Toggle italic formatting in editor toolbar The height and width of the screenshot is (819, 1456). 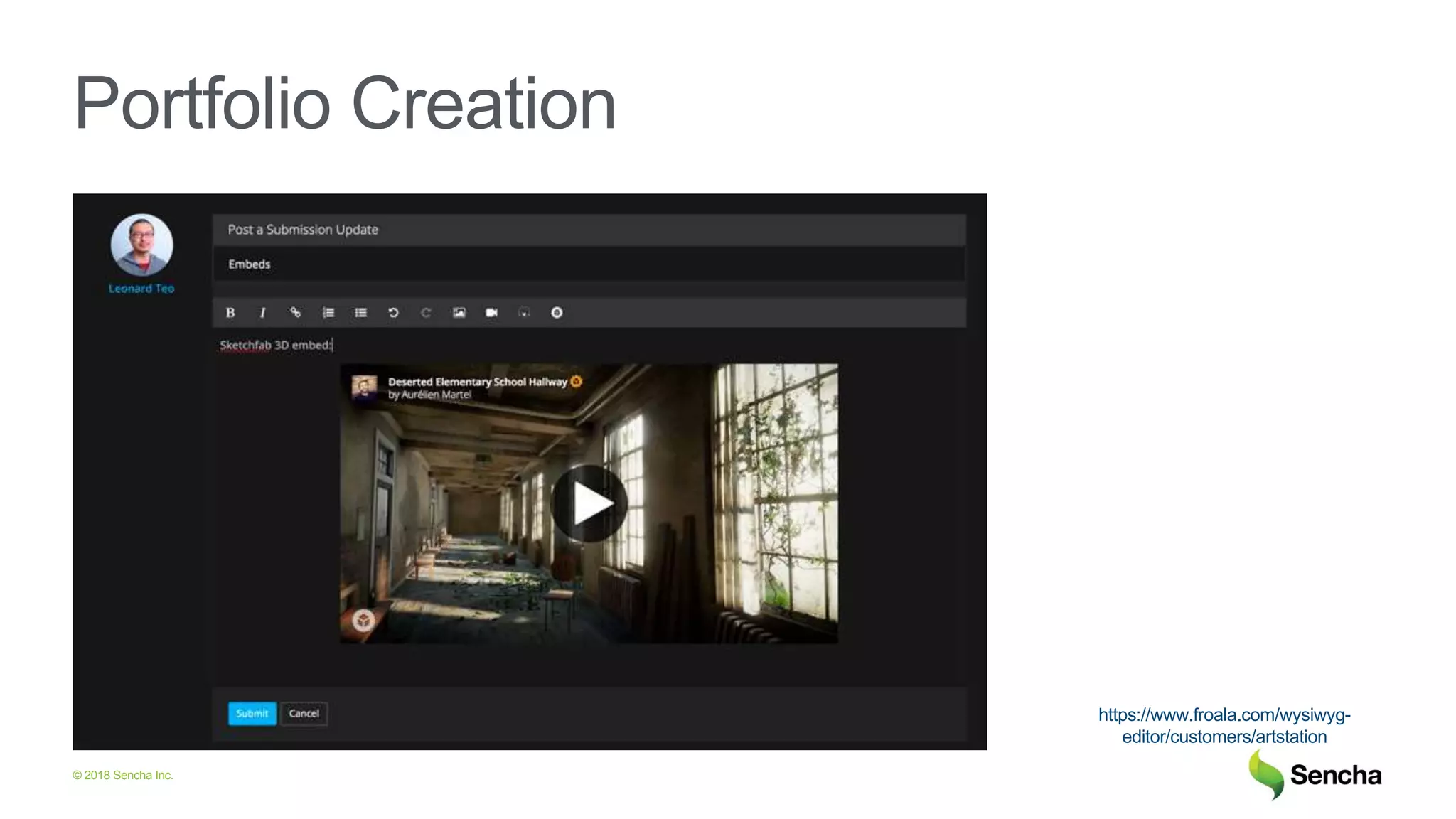tap(262, 312)
